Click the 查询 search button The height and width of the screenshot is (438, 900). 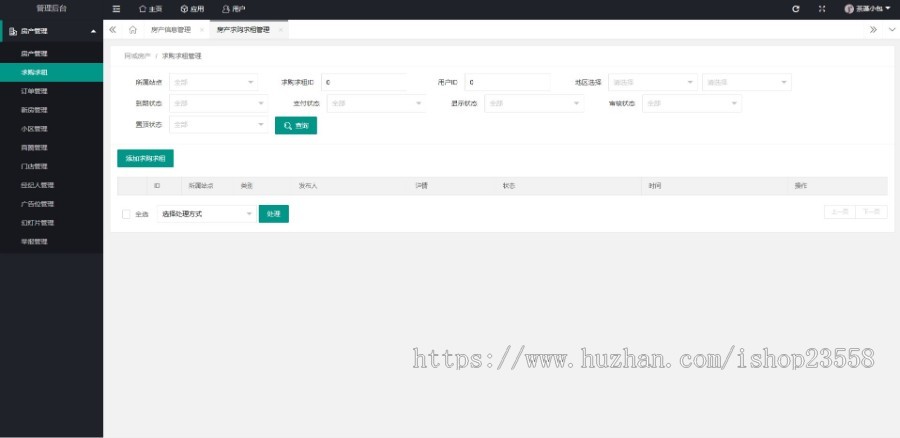pyautogui.click(x=296, y=125)
